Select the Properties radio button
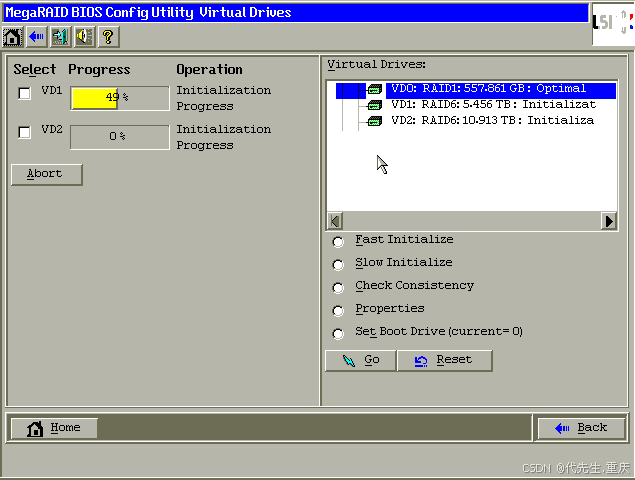This screenshot has height=480, width=635. pos(338,311)
